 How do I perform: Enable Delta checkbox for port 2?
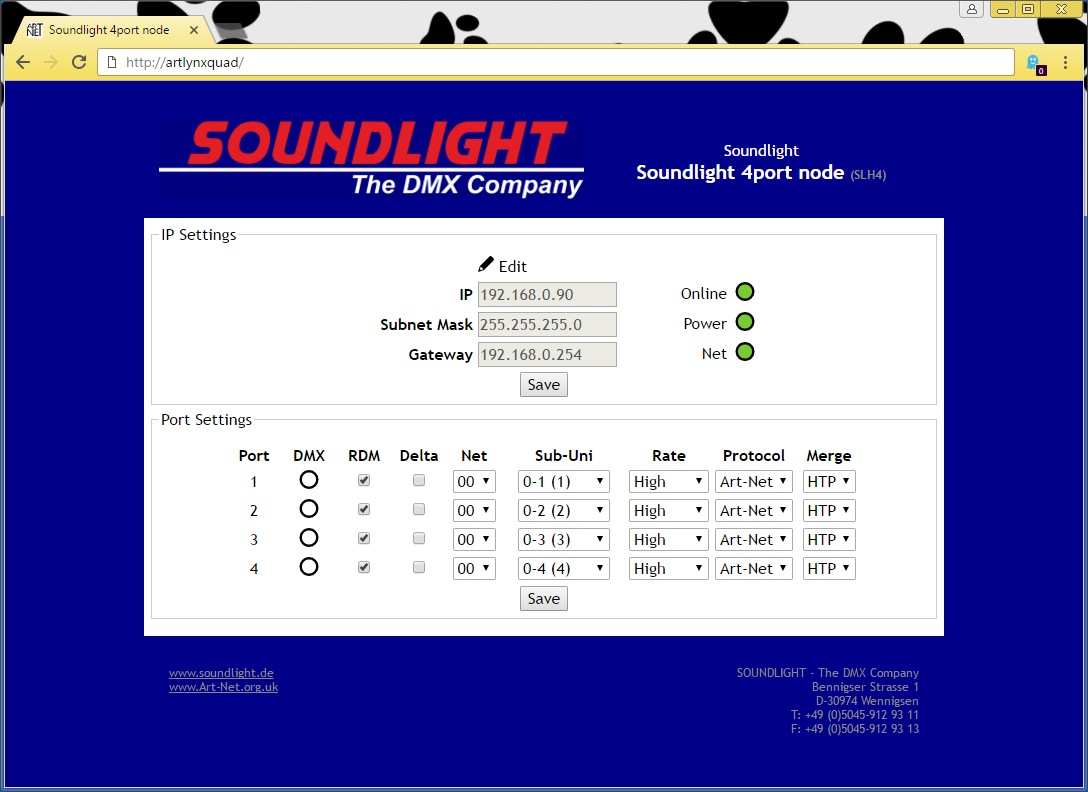click(419, 509)
